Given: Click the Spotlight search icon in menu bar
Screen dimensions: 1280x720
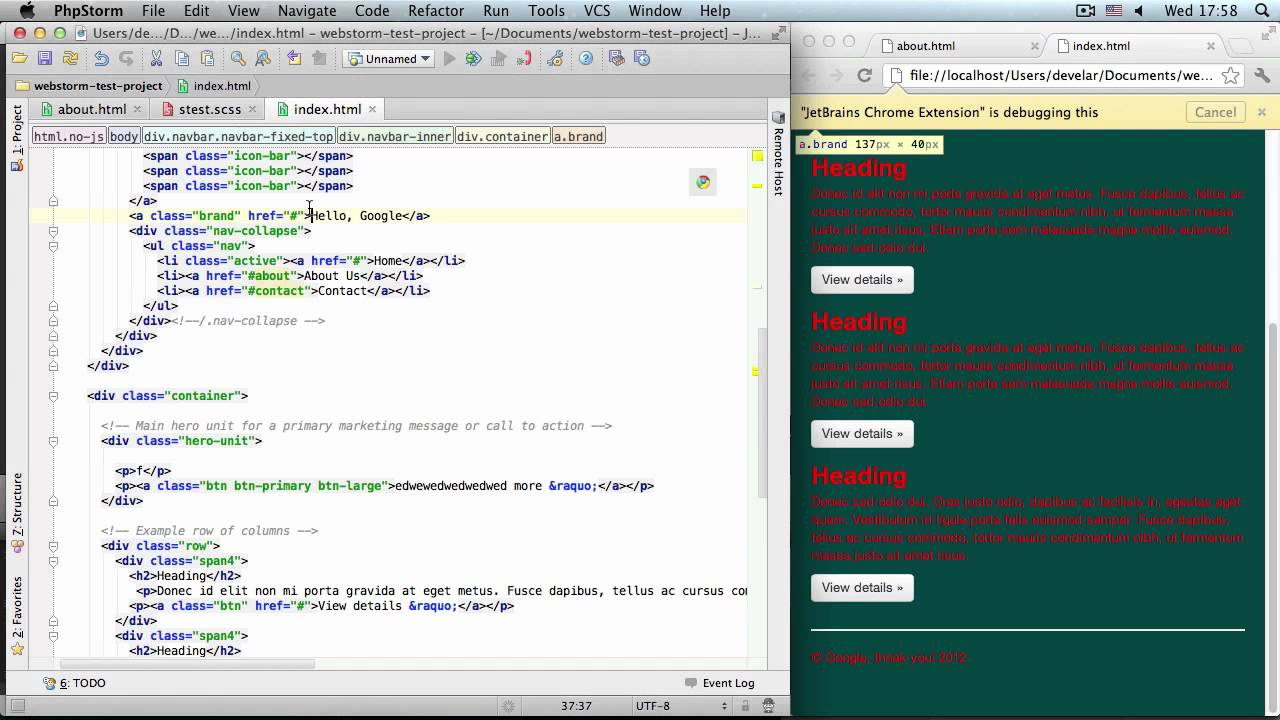Looking at the screenshot, I should [x=1264, y=11].
